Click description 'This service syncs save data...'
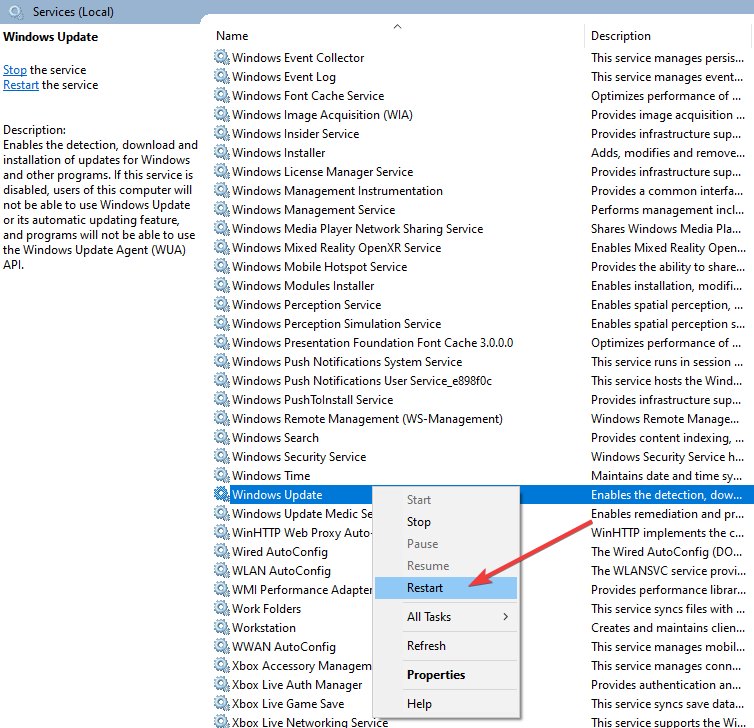754x728 pixels. [668, 703]
